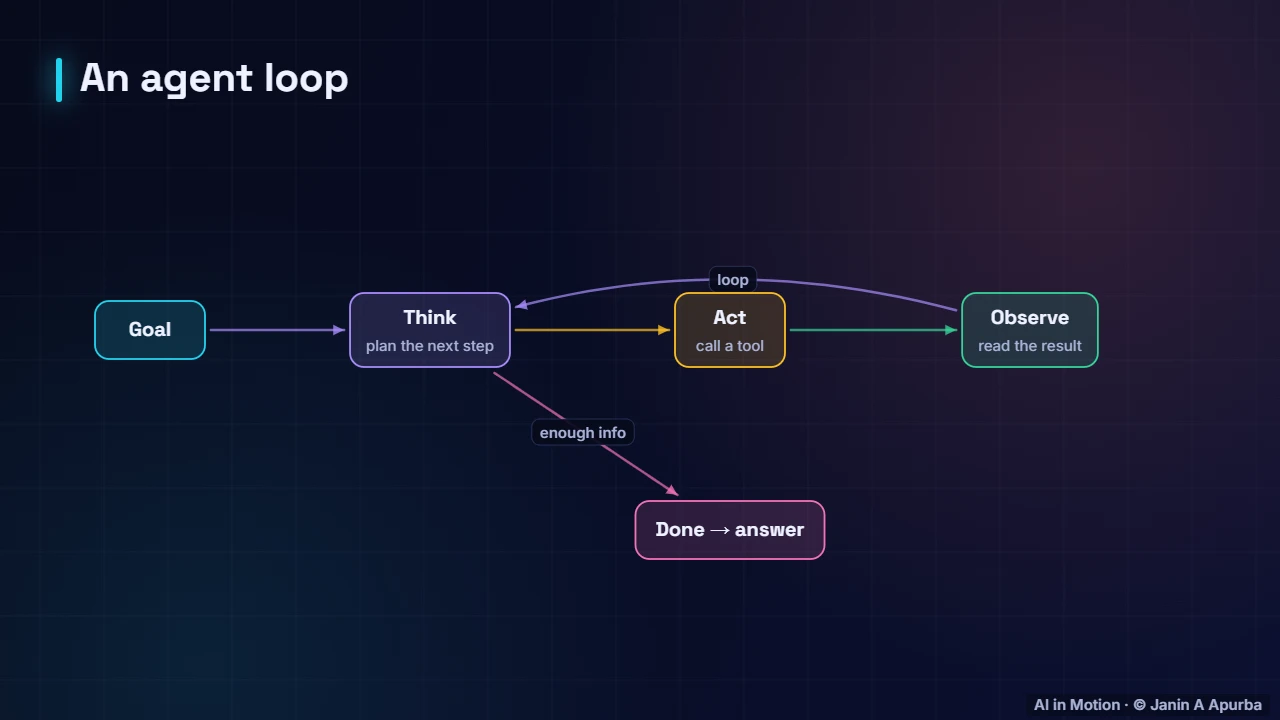
Task: Click the "An agent loop" title
Action: [x=214, y=78]
